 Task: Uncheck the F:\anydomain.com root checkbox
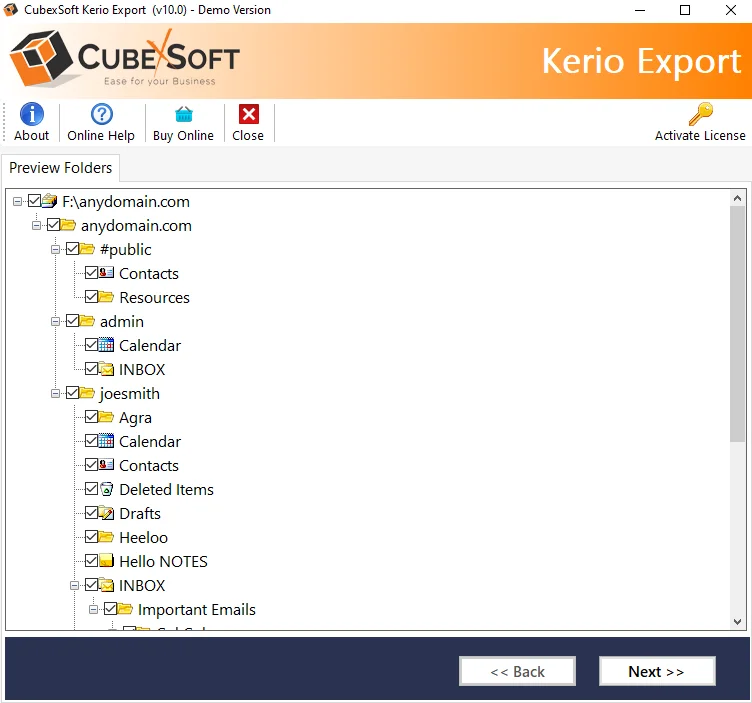point(34,200)
